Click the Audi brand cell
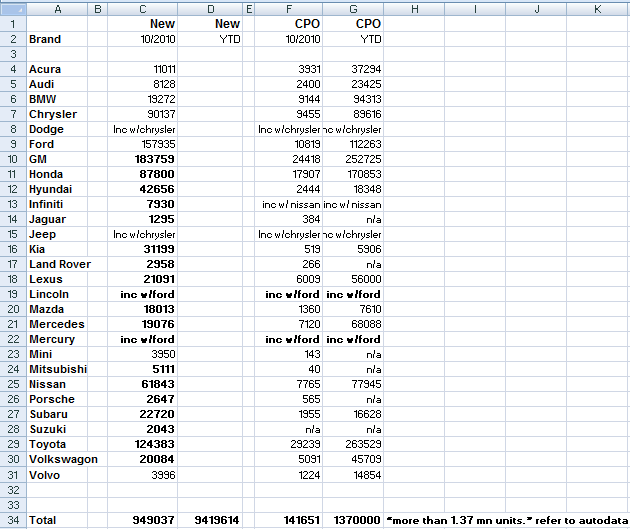This screenshot has height=529, width=630. click(x=57, y=84)
